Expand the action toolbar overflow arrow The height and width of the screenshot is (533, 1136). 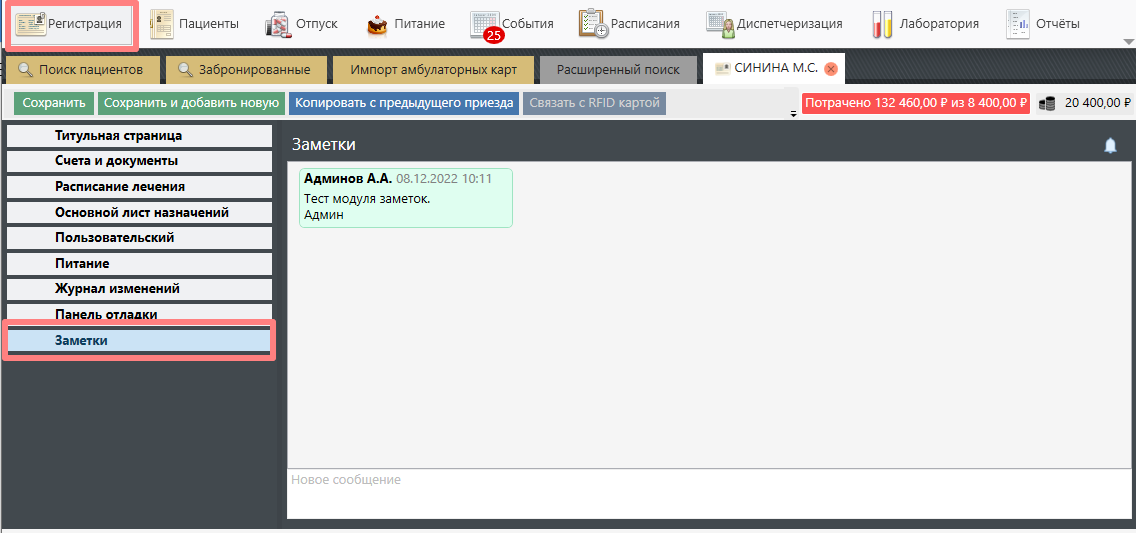(793, 114)
